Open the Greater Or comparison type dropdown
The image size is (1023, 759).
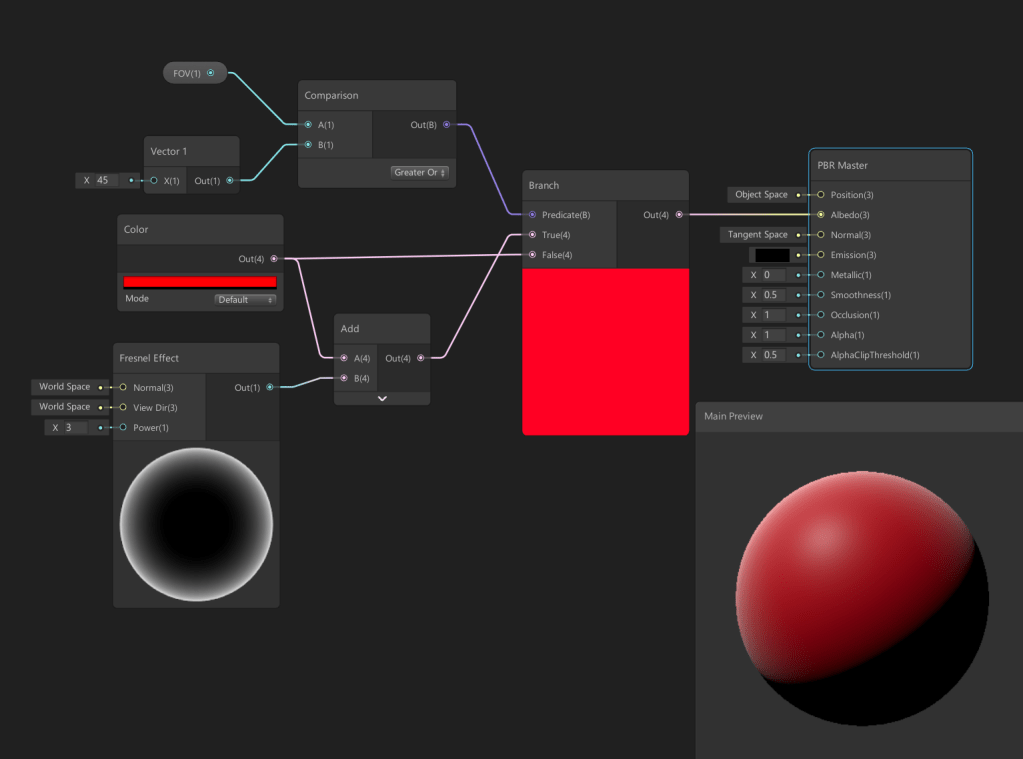click(420, 172)
